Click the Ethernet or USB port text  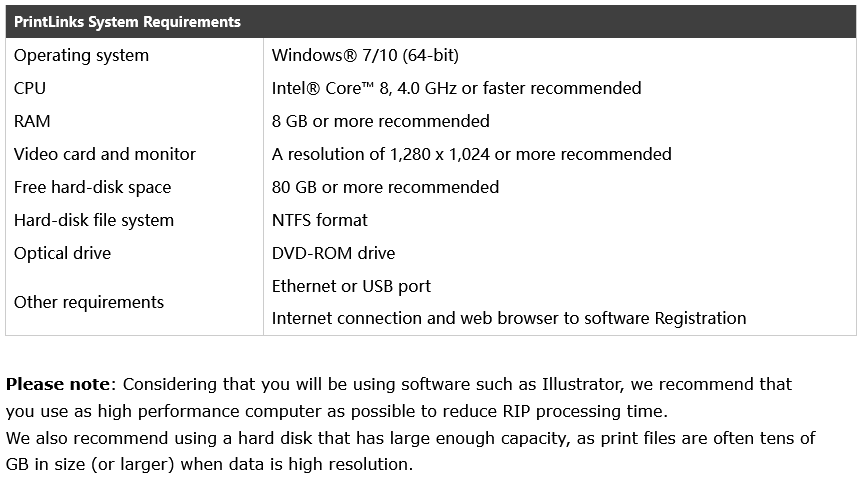point(351,286)
